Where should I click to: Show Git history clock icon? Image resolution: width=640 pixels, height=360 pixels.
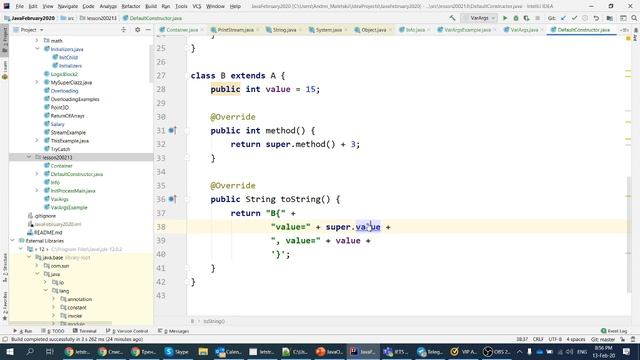point(585,18)
